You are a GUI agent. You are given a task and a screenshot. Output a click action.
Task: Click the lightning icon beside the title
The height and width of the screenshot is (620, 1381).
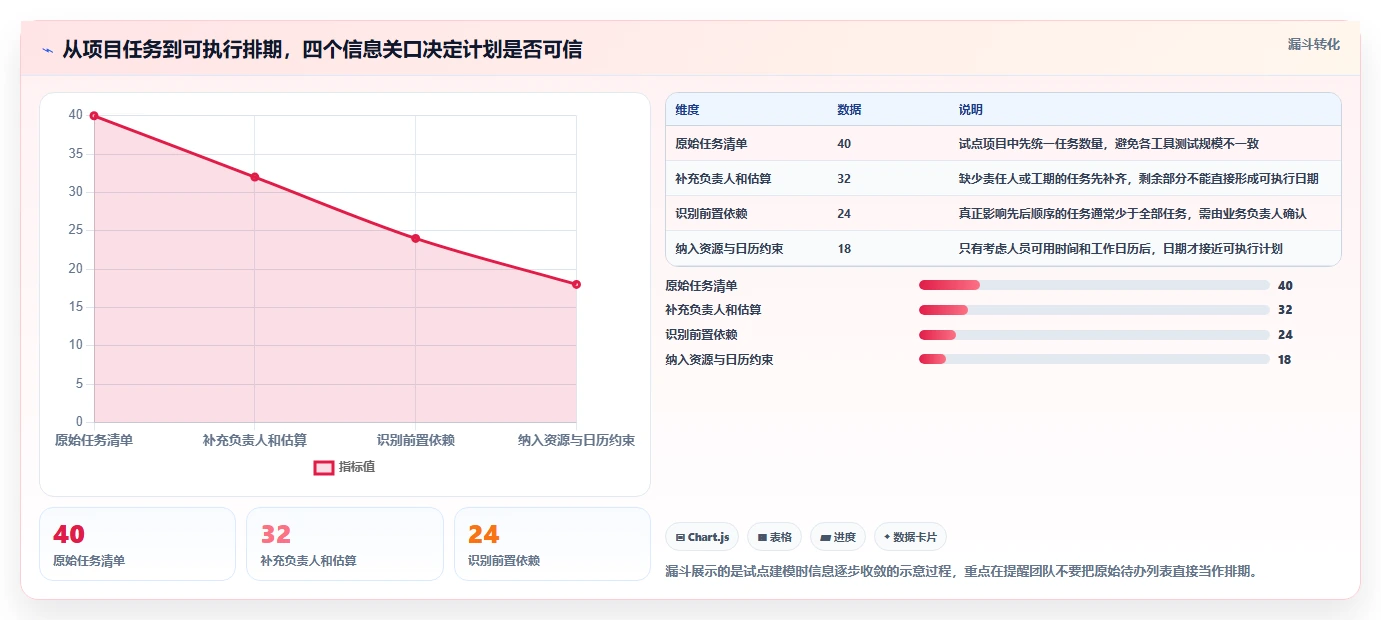[48, 50]
